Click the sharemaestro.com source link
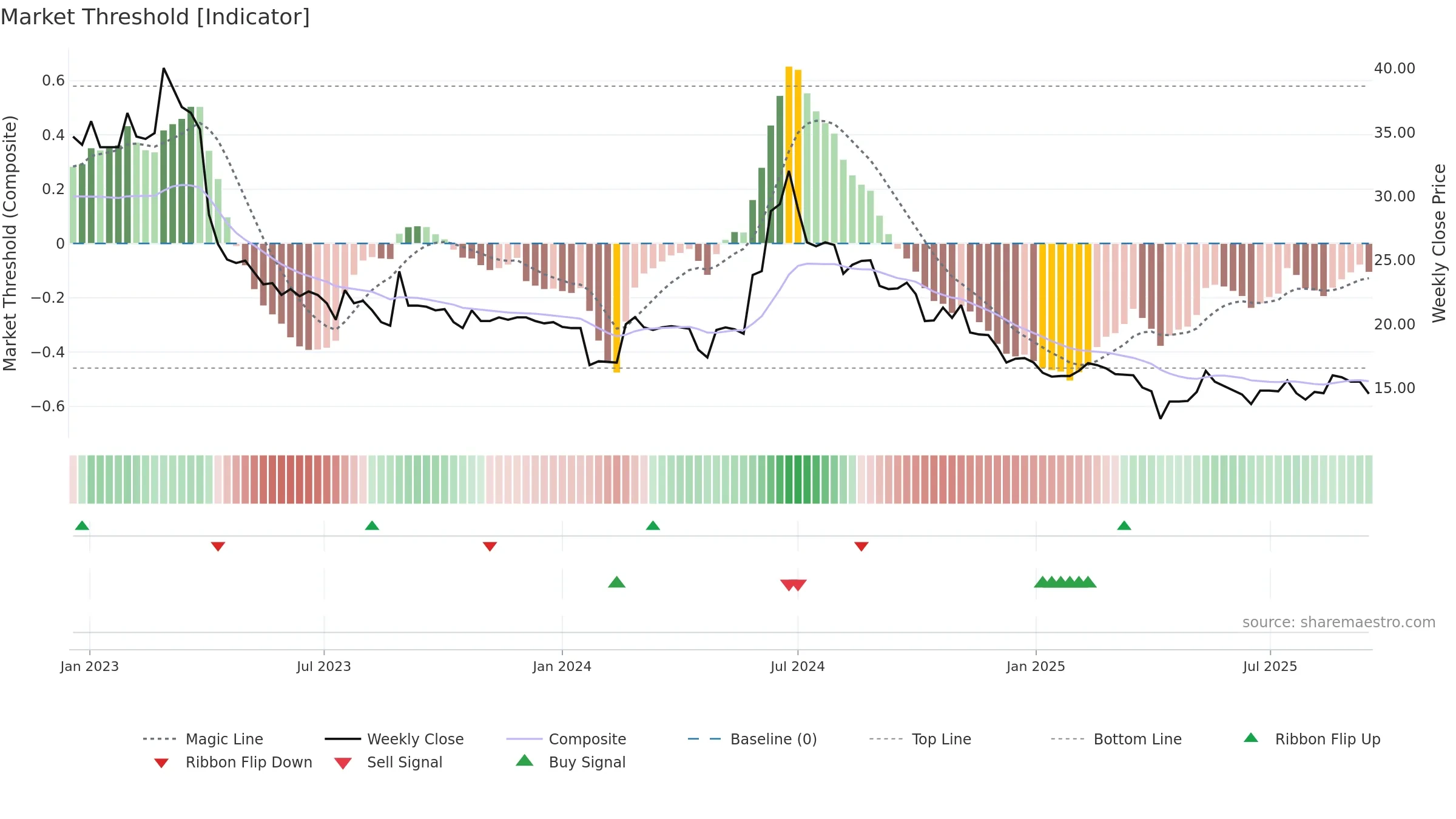 1338,622
